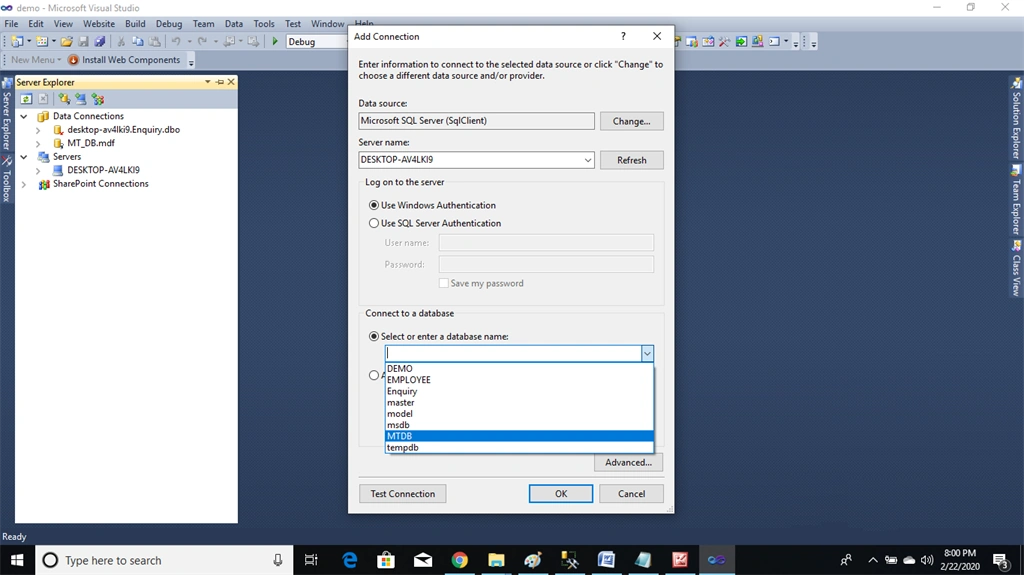Viewport: 1024px width, 575px height.
Task: Click database name input field
Action: 513,353
